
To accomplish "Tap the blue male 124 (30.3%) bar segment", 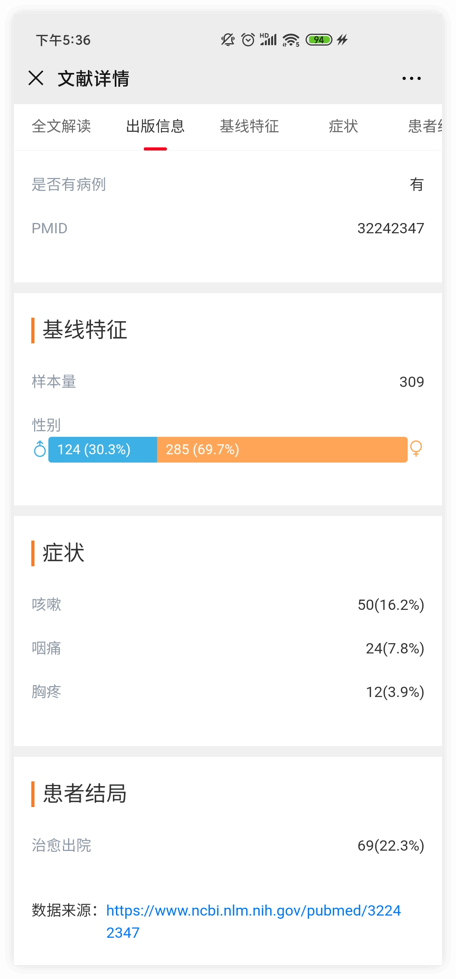I will tap(102, 450).
